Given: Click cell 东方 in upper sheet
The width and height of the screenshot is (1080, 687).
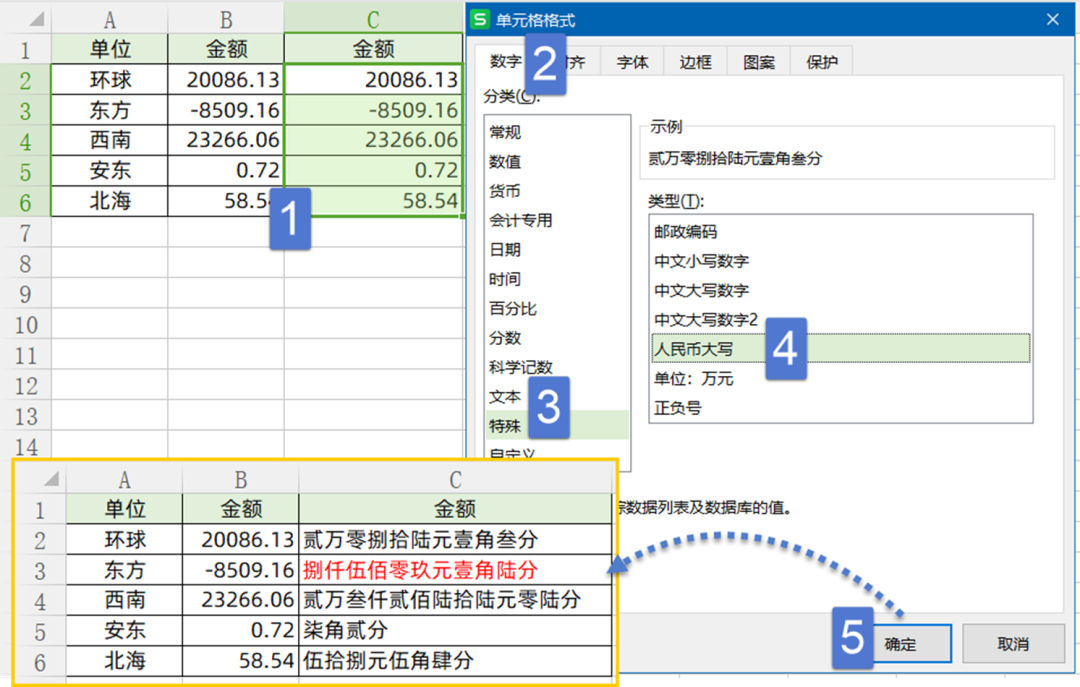Looking at the screenshot, I should tap(110, 110).
